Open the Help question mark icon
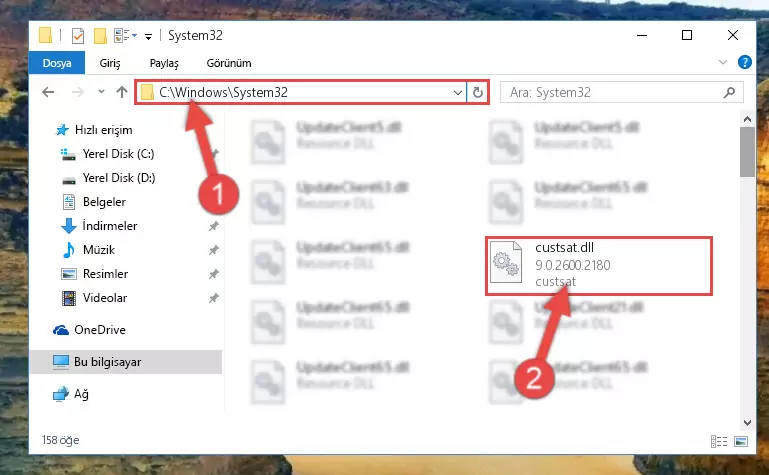This screenshot has height=475, width=769. pyautogui.click(x=744, y=62)
